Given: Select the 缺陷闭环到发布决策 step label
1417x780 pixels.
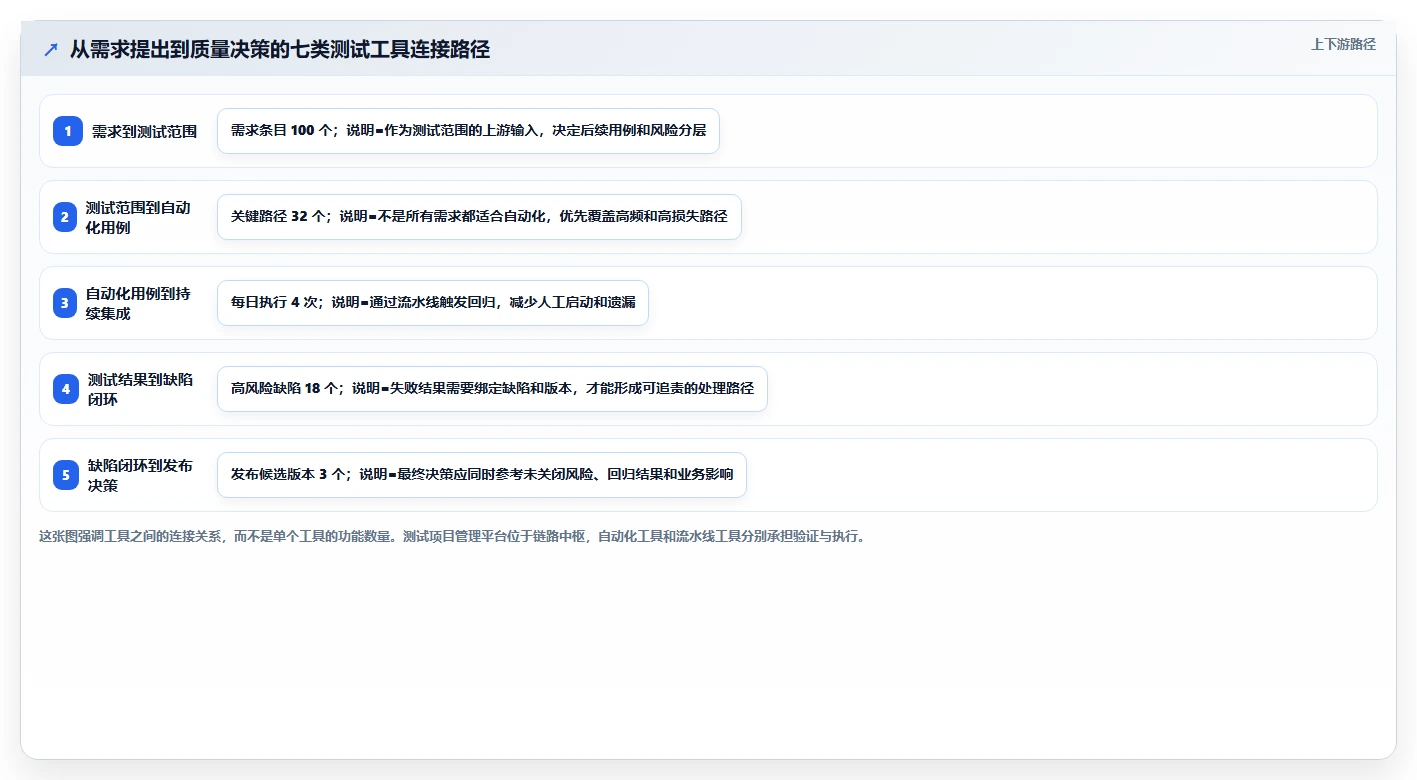Looking at the screenshot, I should [141, 475].
